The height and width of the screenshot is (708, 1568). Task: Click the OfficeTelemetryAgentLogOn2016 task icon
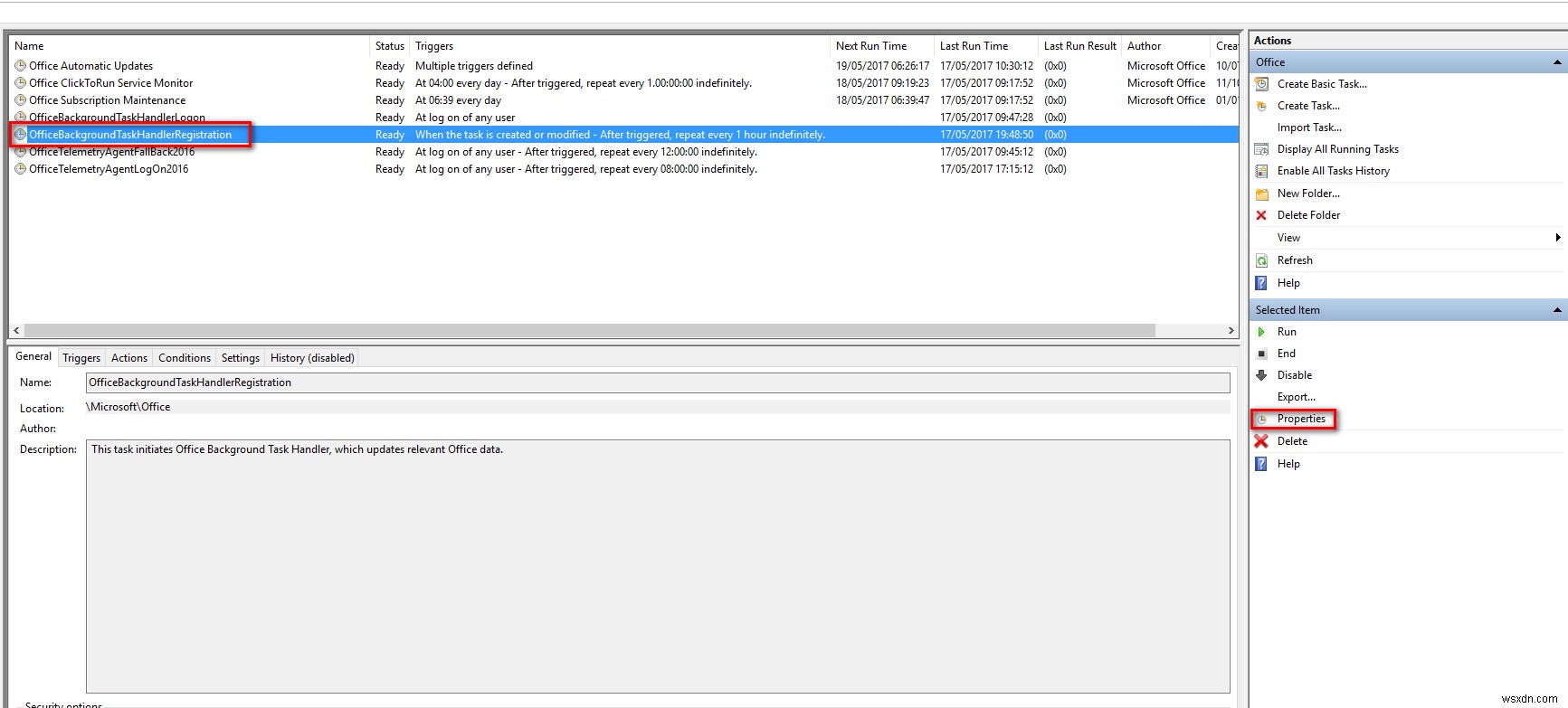coord(20,169)
